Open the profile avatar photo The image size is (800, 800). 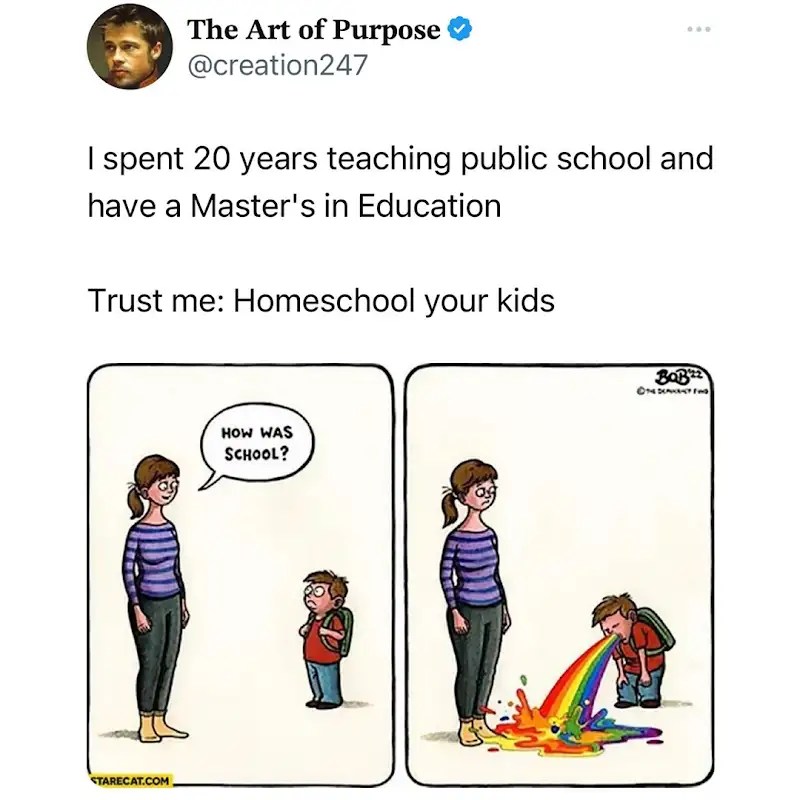pos(130,46)
